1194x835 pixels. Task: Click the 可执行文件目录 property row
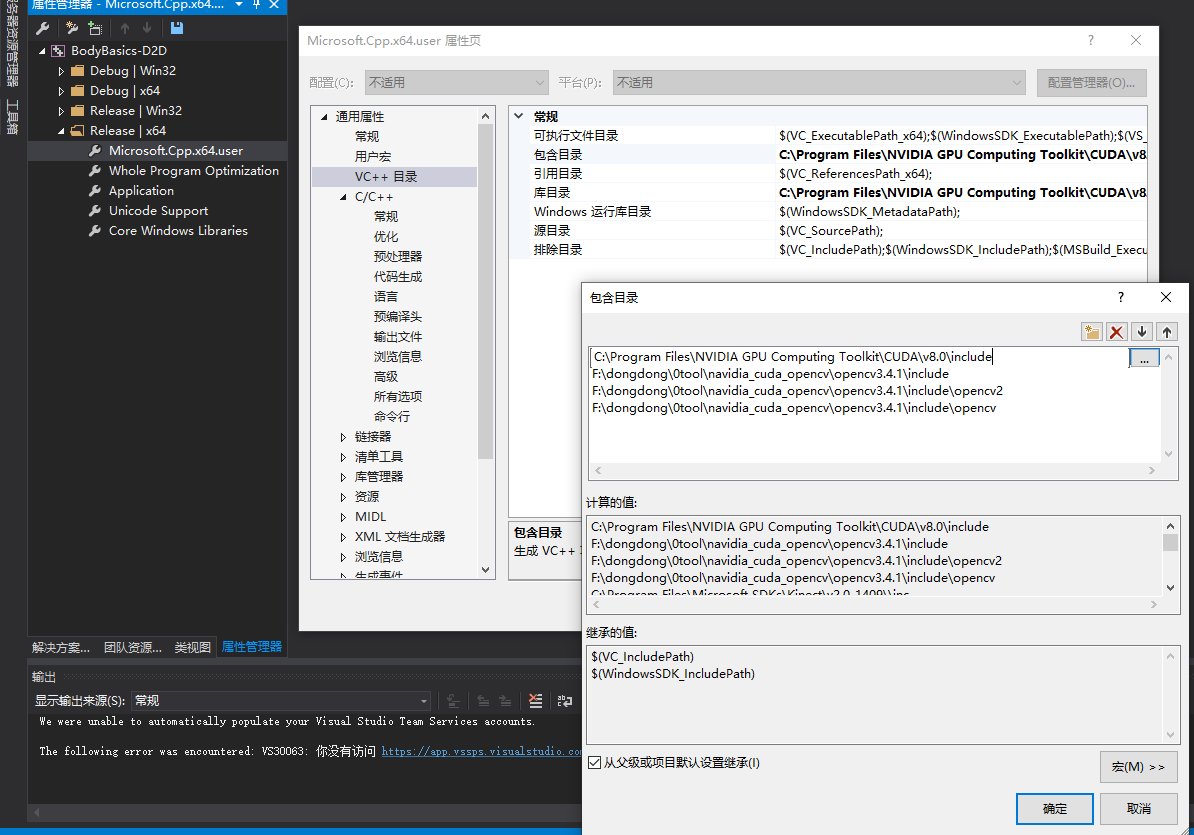(x=828, y=135)
